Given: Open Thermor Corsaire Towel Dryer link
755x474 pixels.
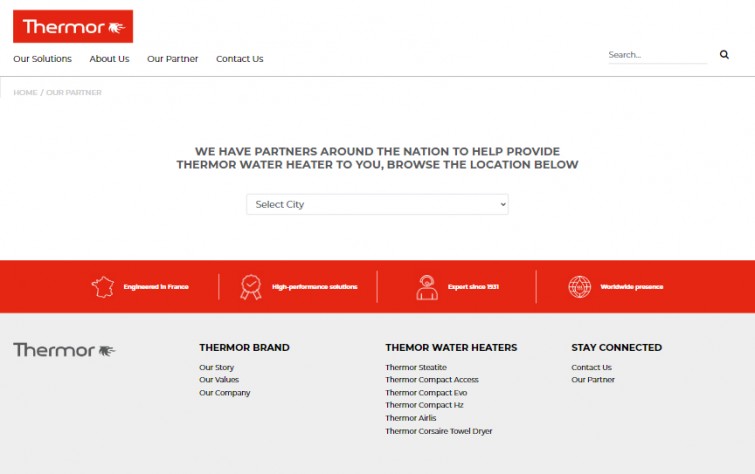Looking at the screenshot, I should click(439, 431).
